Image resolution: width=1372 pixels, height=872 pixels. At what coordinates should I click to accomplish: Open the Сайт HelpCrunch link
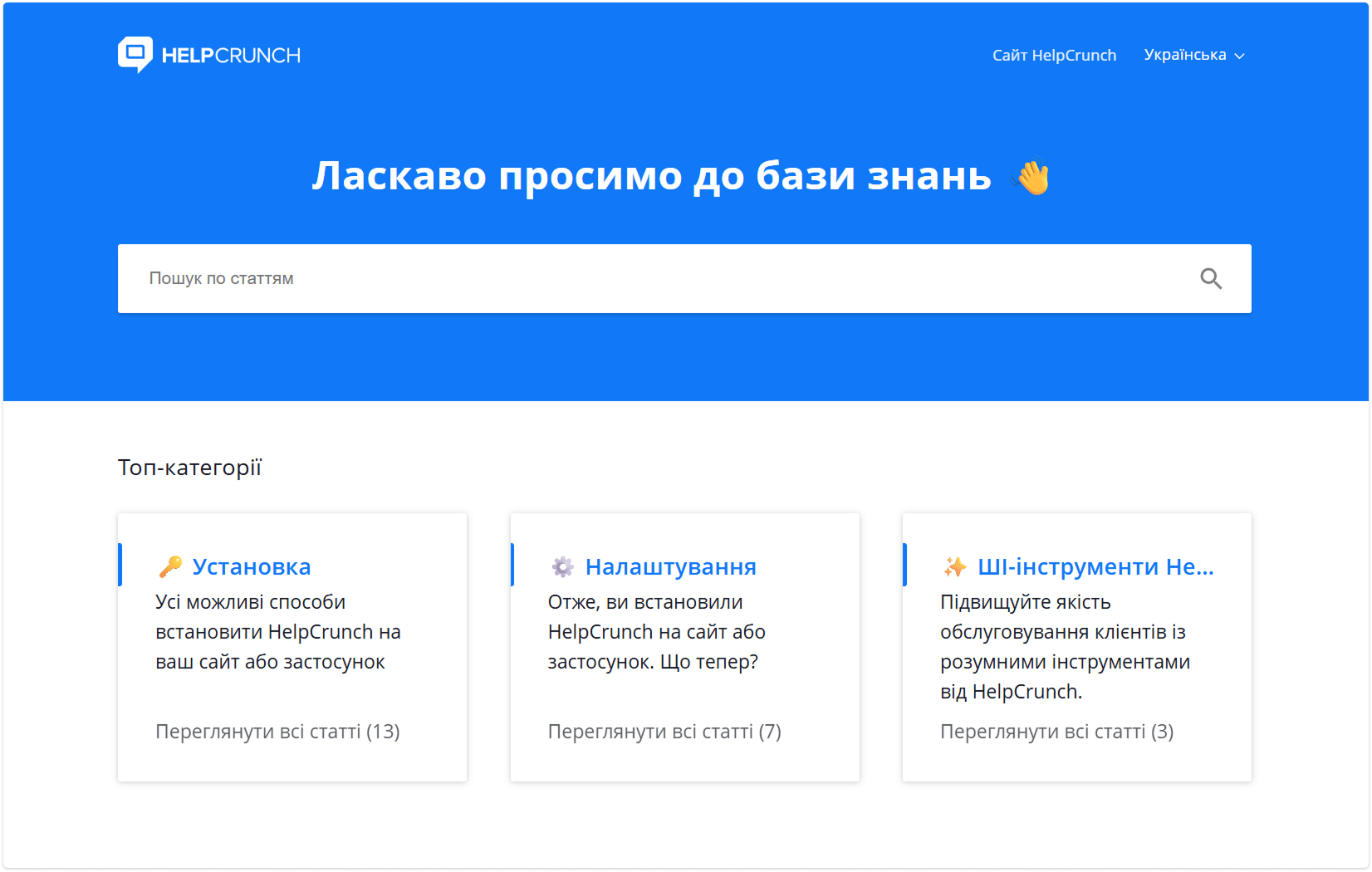pos(1054,55)
